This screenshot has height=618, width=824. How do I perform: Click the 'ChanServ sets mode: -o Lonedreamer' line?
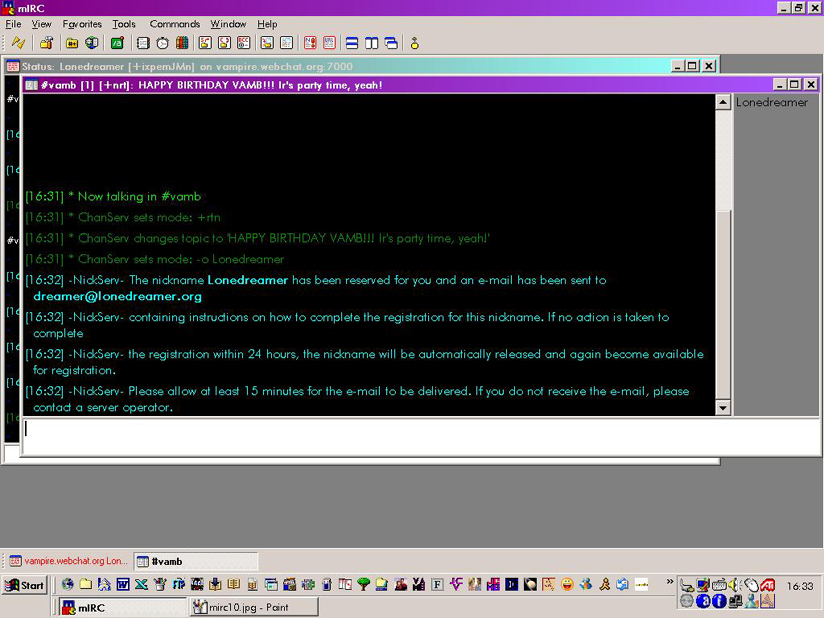(154, 260)
